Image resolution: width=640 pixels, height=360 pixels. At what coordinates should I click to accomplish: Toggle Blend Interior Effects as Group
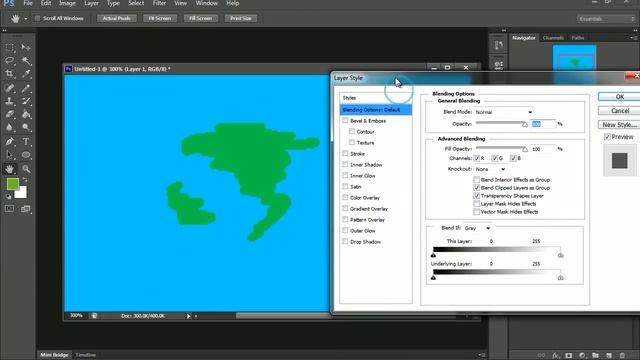coord(476,180)
